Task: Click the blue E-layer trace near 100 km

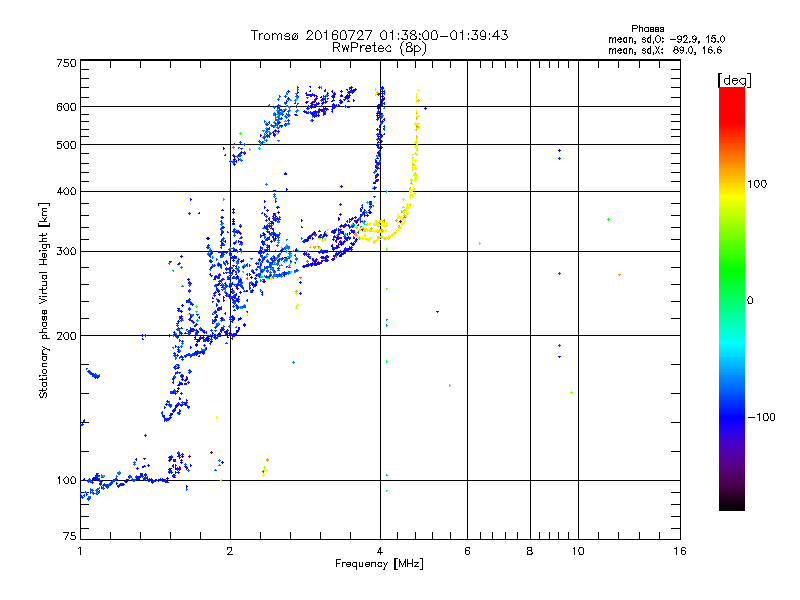Action: click(125, 480)
